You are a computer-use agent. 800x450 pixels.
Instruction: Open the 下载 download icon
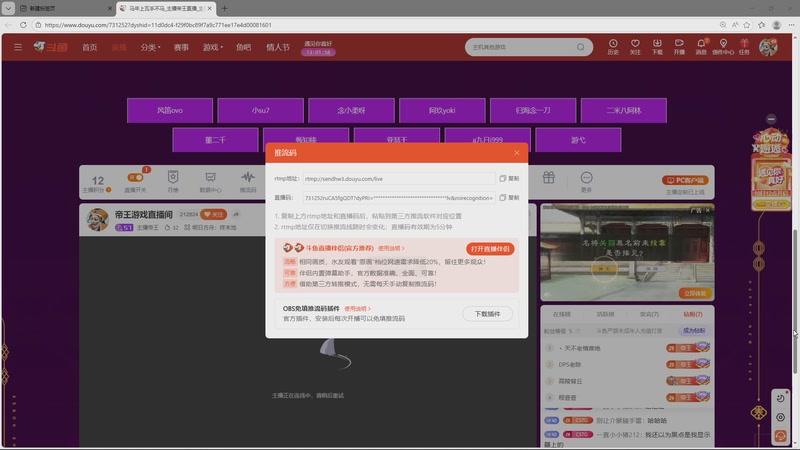[x=657, y=47]
